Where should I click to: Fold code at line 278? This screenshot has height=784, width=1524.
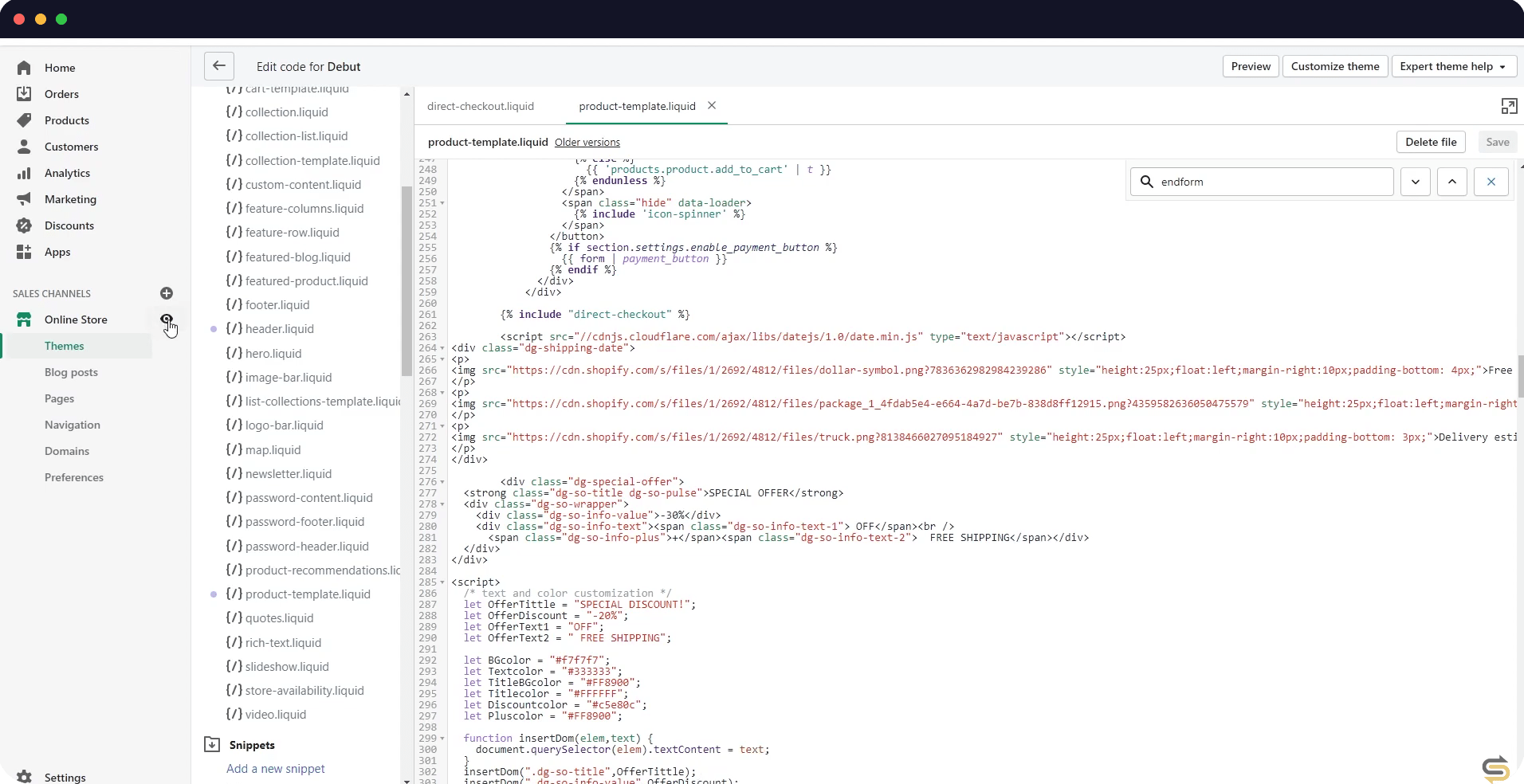tap(442, 504)
